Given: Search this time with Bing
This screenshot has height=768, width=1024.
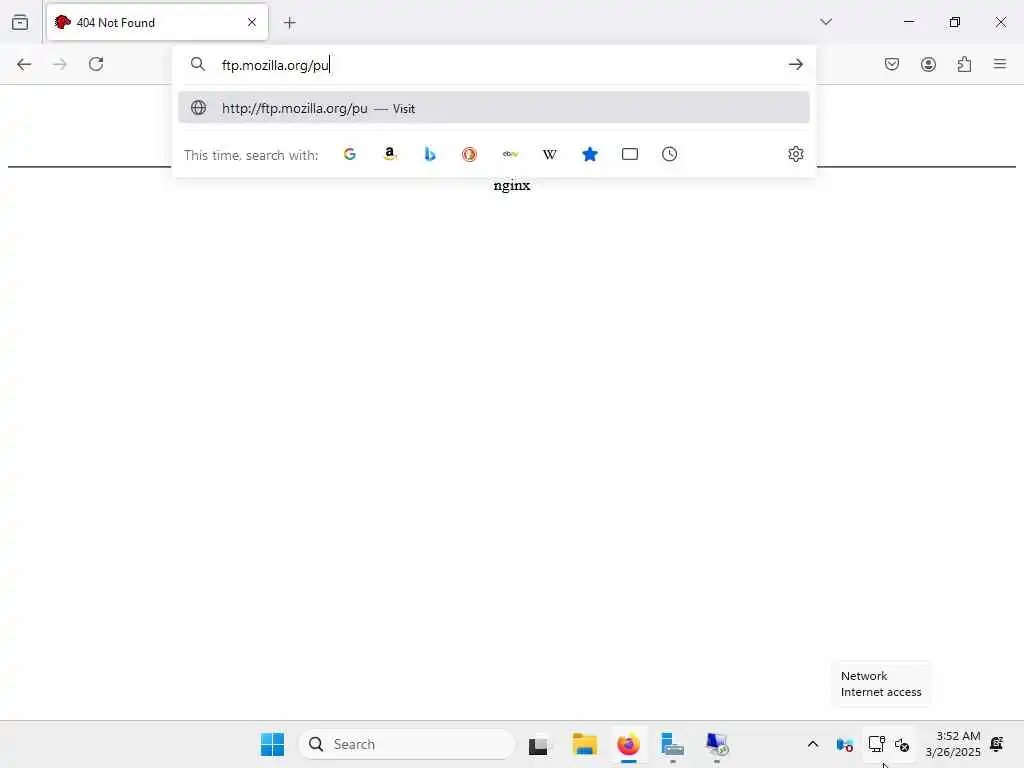Looking at the screenshot, I should (430, 154).
